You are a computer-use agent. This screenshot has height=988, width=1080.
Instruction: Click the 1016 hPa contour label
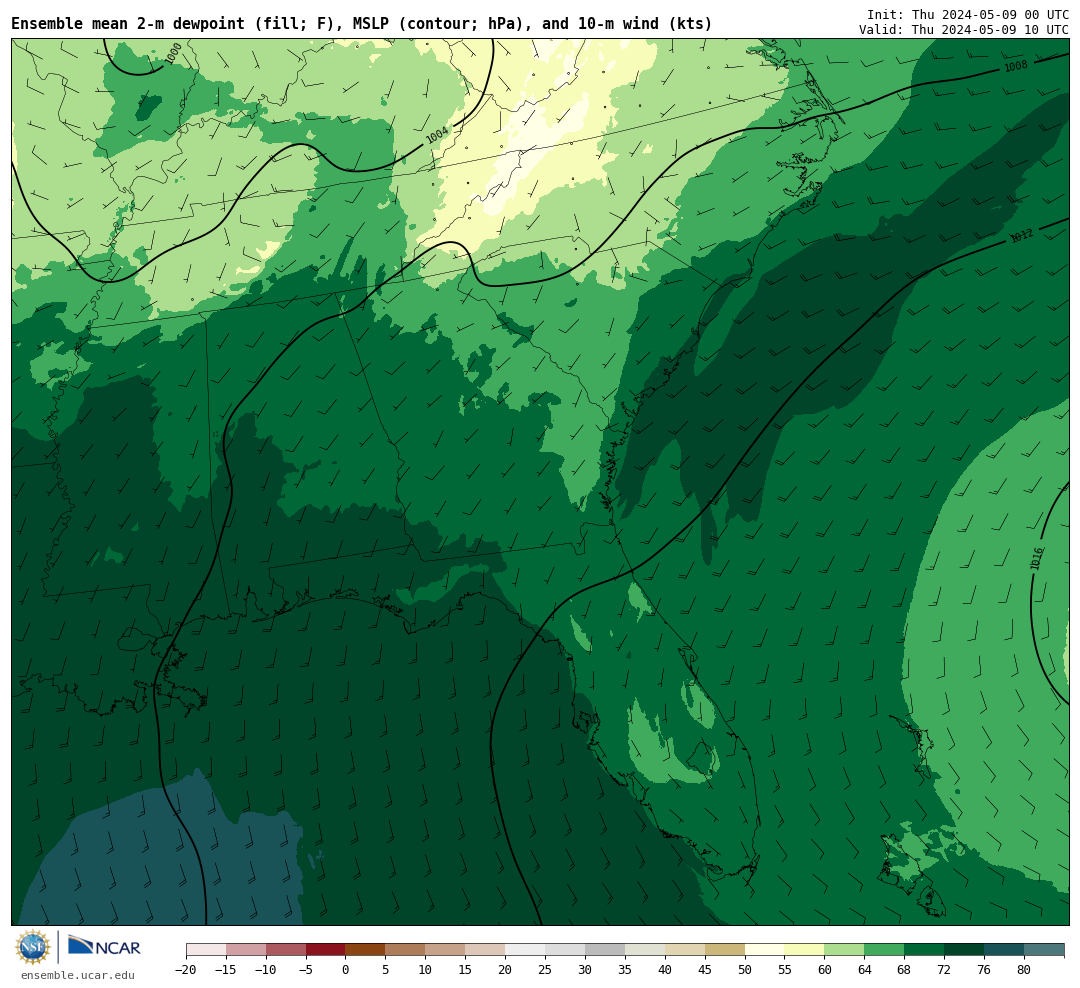click(1037, 558)
